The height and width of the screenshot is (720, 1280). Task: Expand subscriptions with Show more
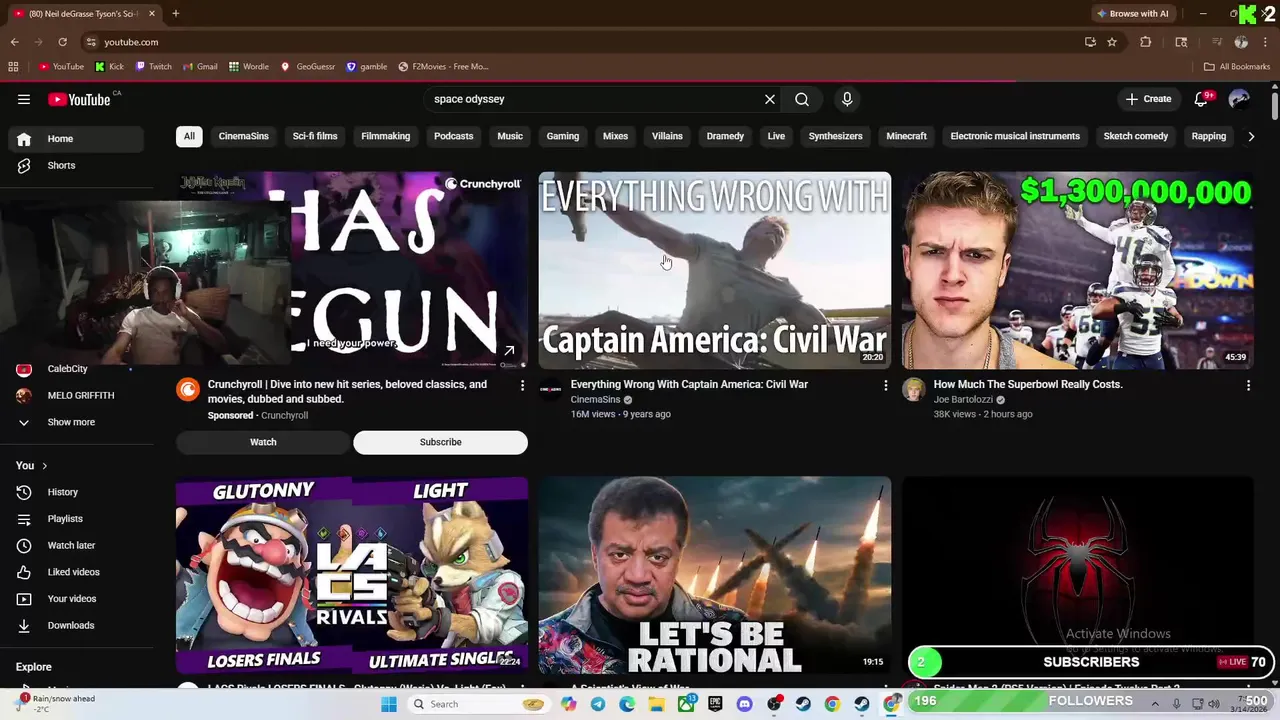pos(76,422)
